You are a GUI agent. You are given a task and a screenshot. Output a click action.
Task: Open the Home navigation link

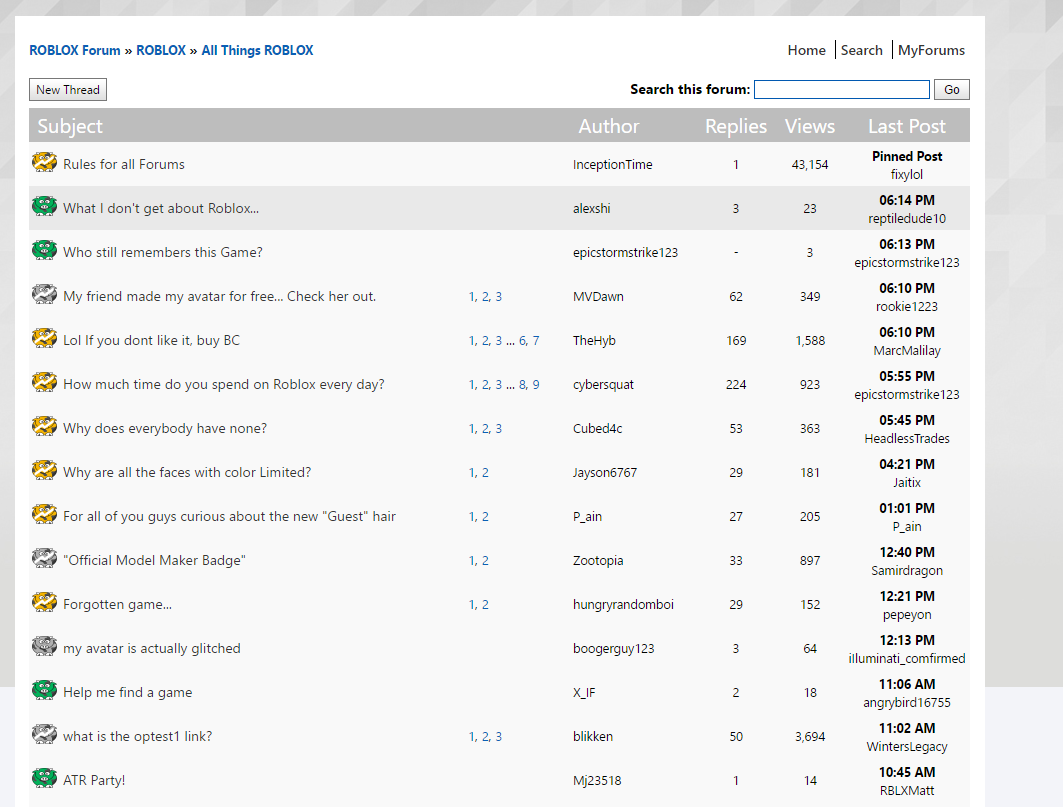point(806,50)
